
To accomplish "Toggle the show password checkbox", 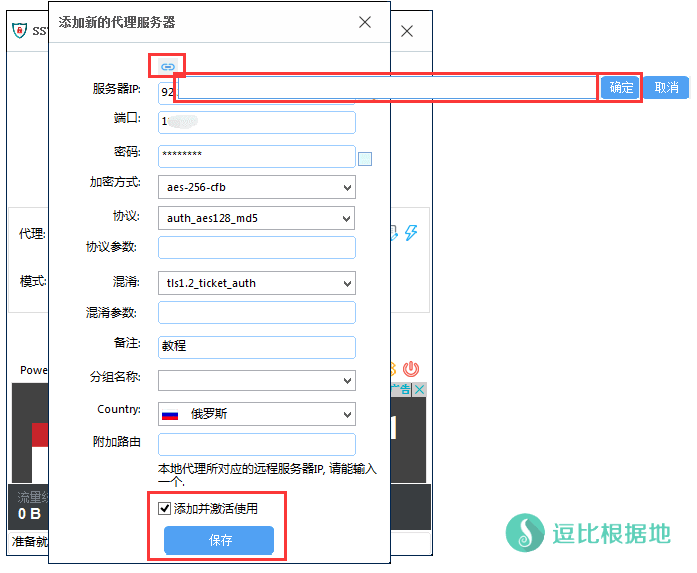I will pos(365,158).
